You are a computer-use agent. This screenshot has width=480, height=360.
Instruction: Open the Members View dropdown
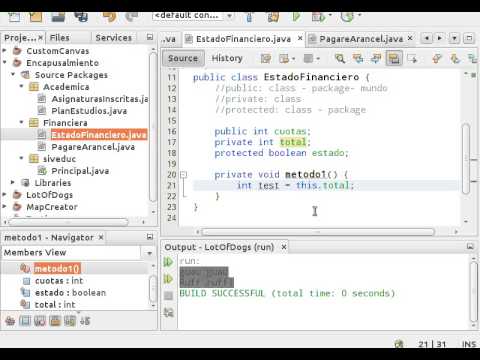tap(149, 253)
